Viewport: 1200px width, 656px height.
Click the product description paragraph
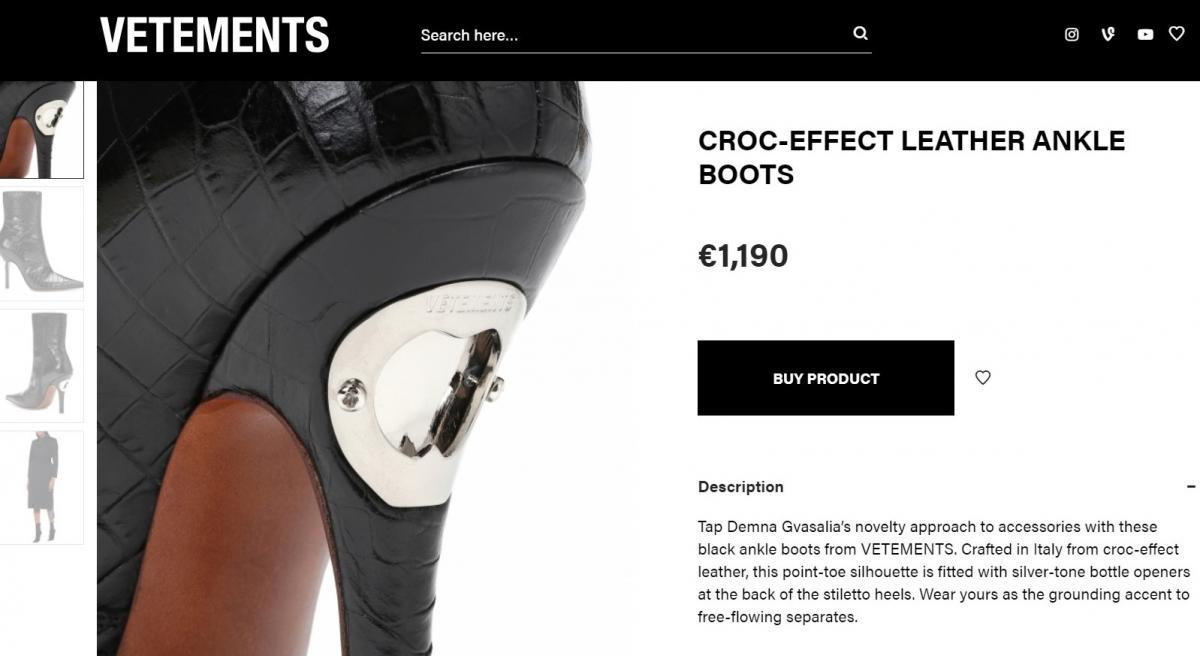944,572
